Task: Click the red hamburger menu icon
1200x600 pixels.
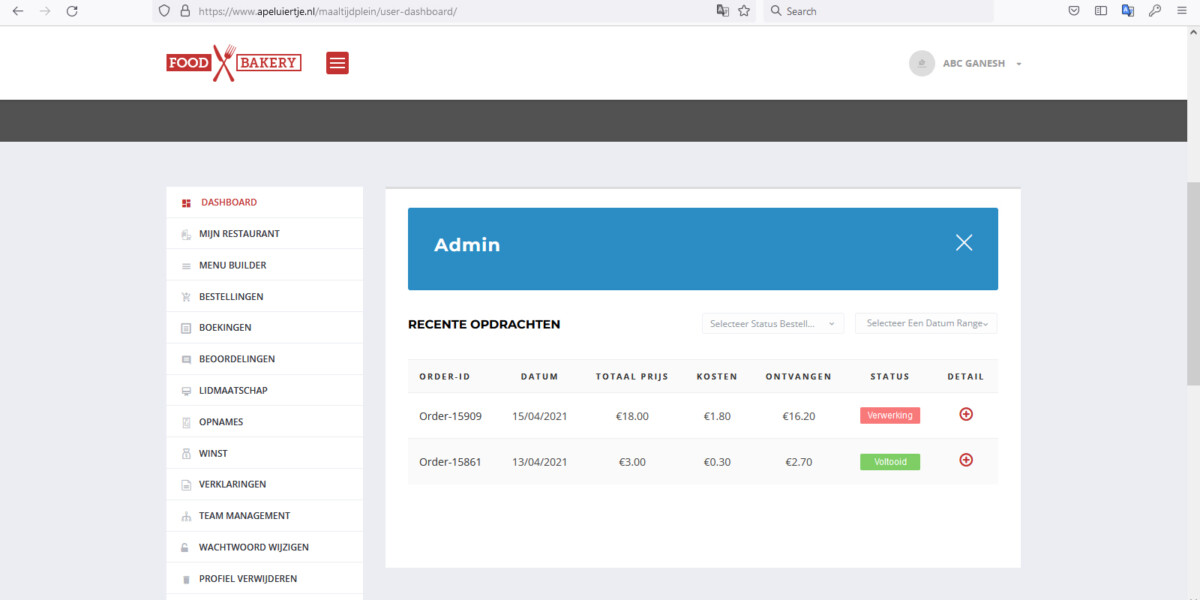Action: (337, 63)
